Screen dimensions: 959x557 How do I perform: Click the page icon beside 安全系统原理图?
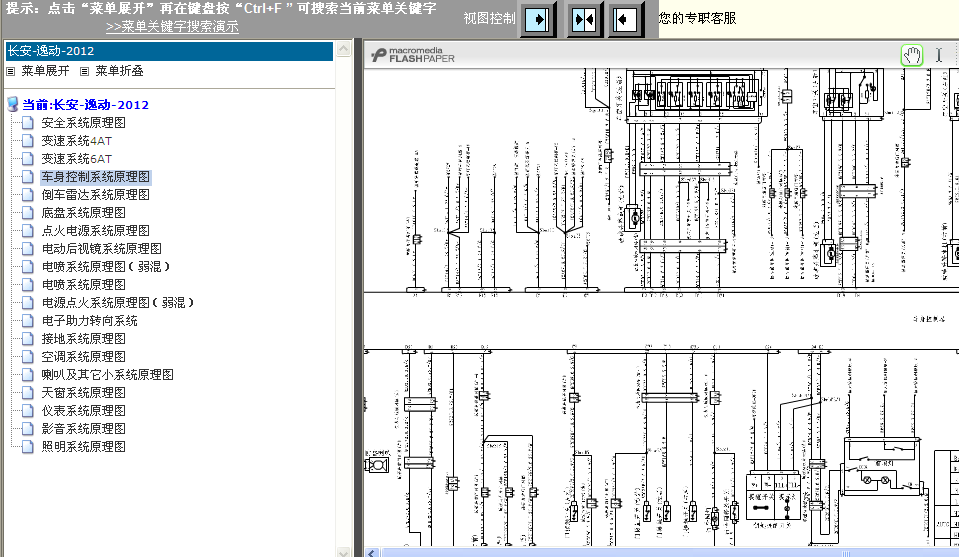click(28, 123)
